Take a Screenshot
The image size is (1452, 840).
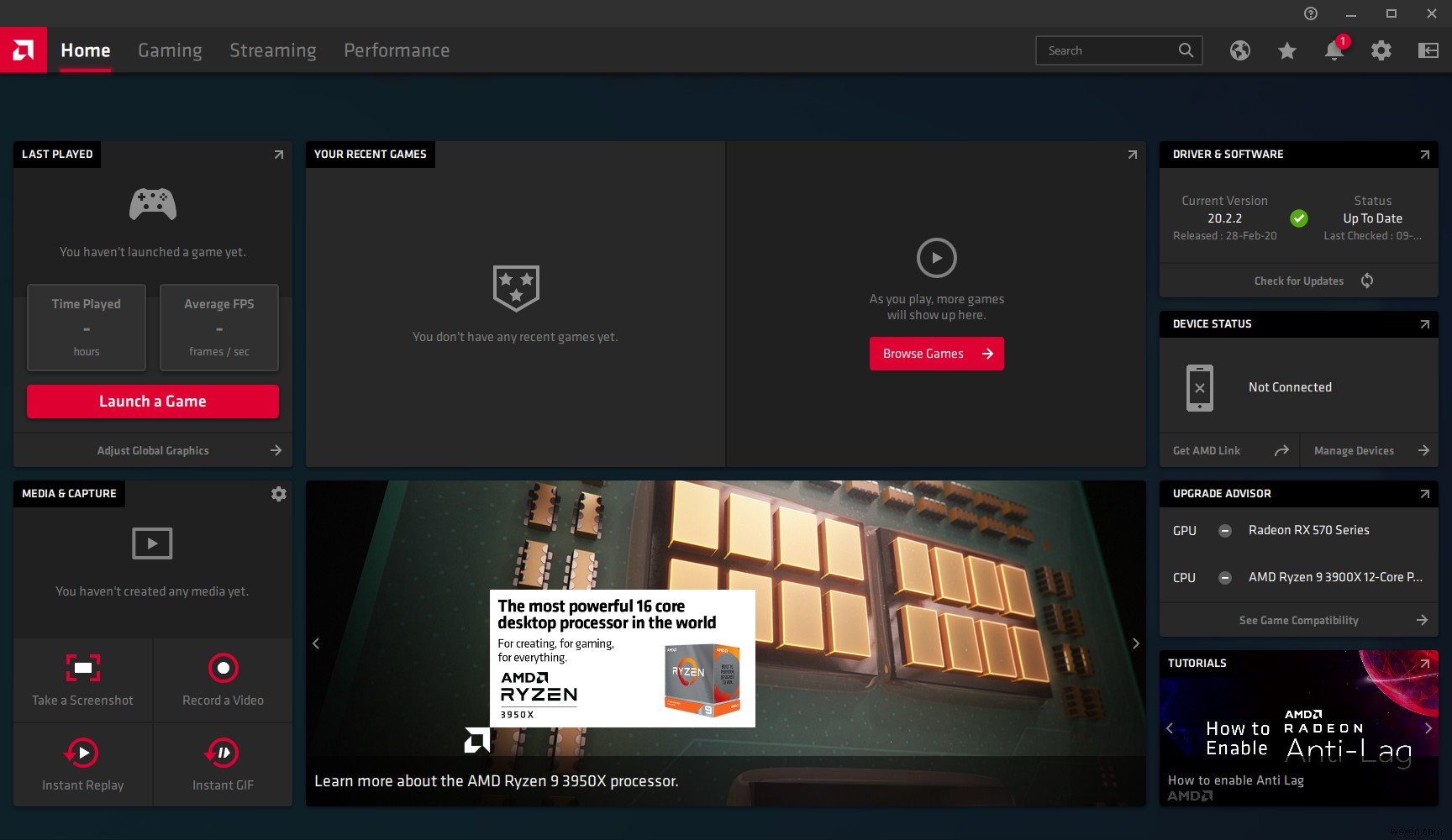(x=83, y=680)
